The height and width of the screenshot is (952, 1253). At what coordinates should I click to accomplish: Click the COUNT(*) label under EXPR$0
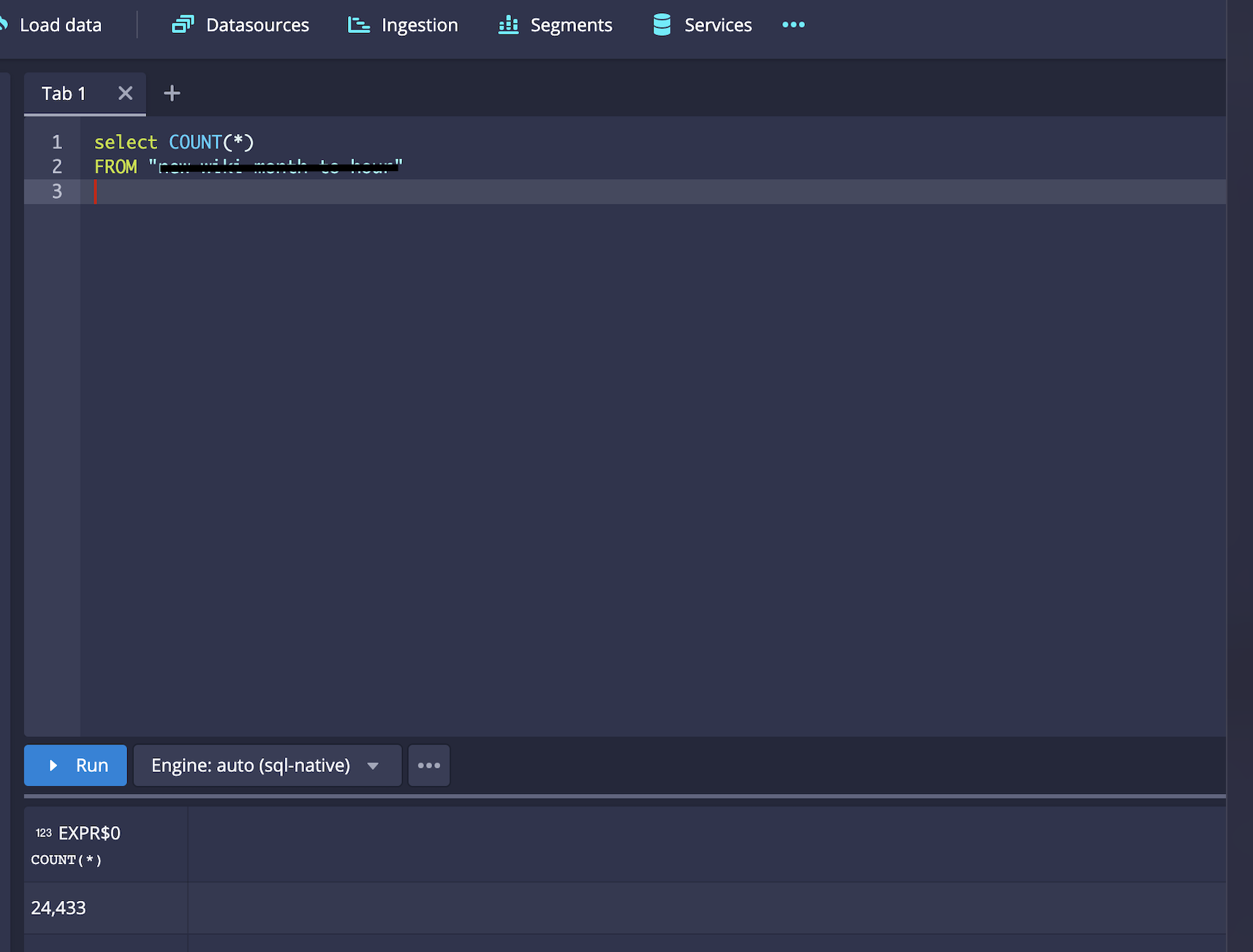[67, 860]
